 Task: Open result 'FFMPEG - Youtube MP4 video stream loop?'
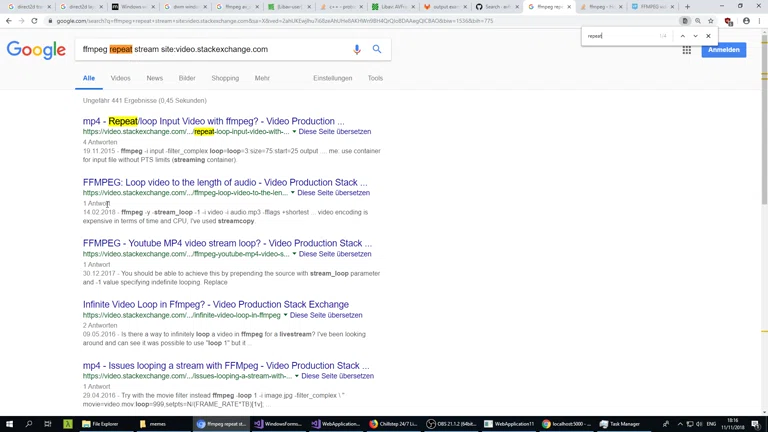click(227, 243)
